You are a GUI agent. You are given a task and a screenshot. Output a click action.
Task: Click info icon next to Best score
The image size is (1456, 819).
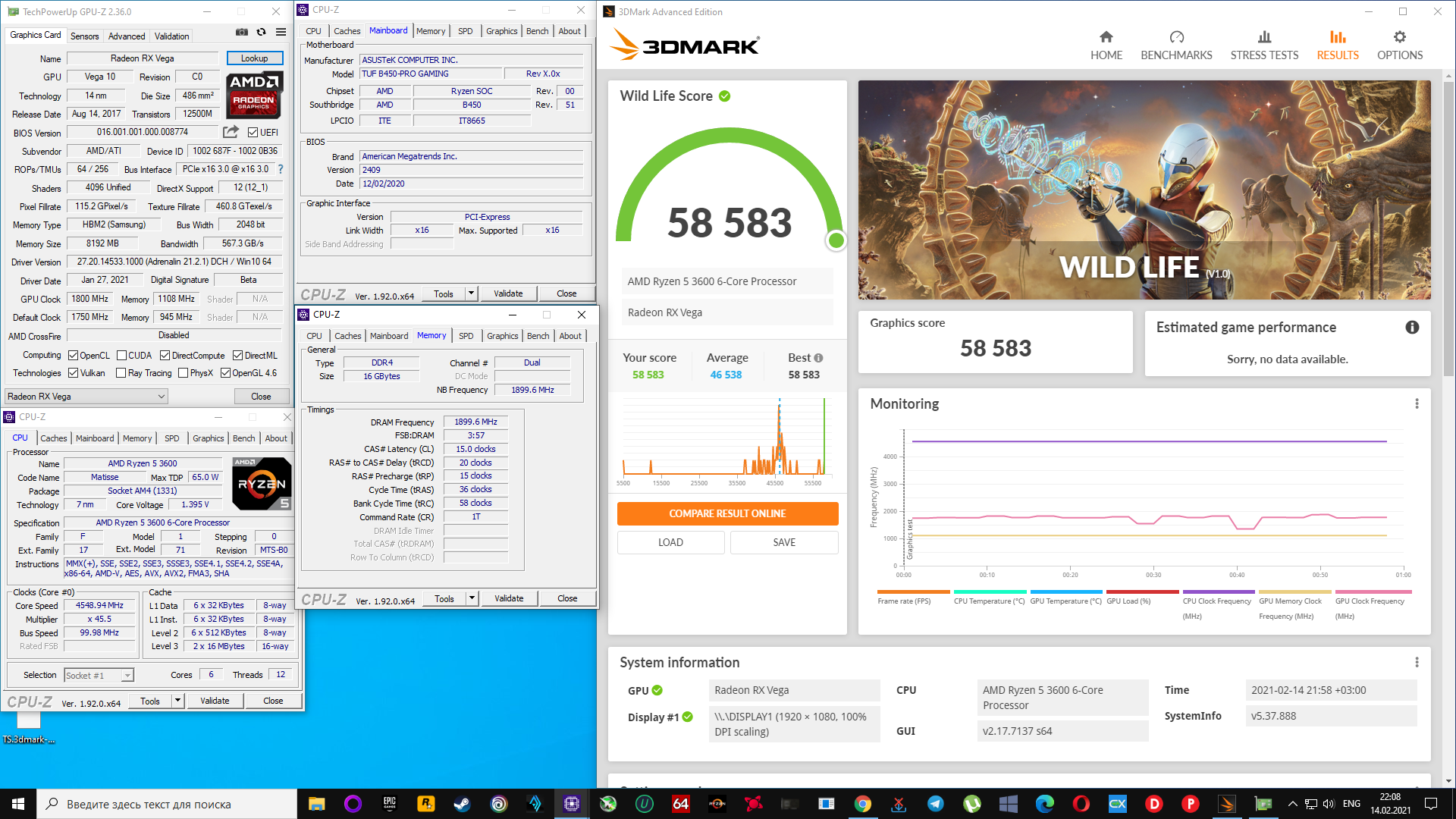click(x=818, y=358)
